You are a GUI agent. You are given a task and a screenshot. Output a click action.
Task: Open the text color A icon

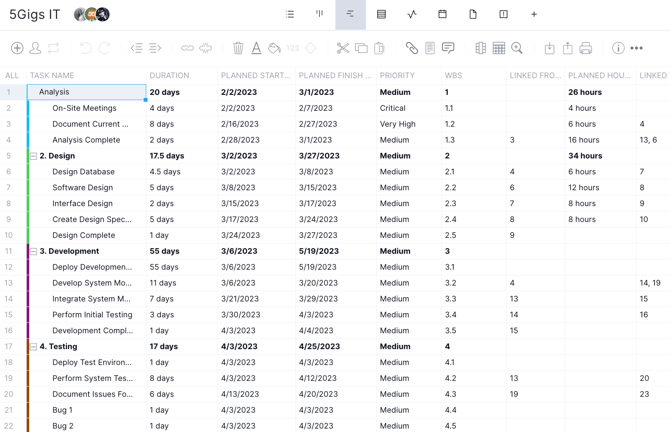256,48
